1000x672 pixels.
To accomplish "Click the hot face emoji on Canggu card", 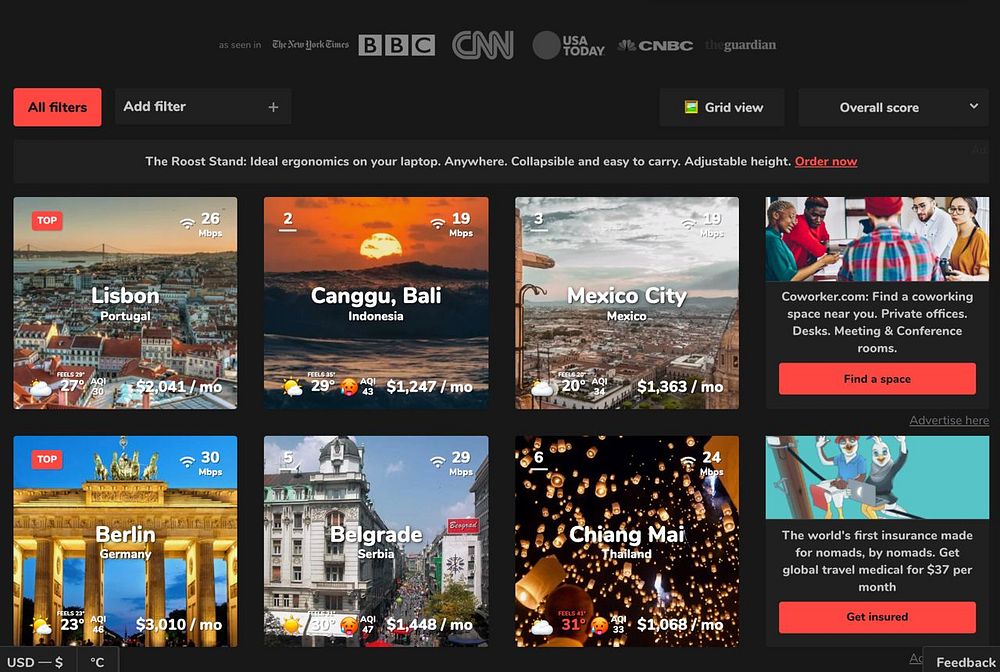I will [x=349, y=386].
